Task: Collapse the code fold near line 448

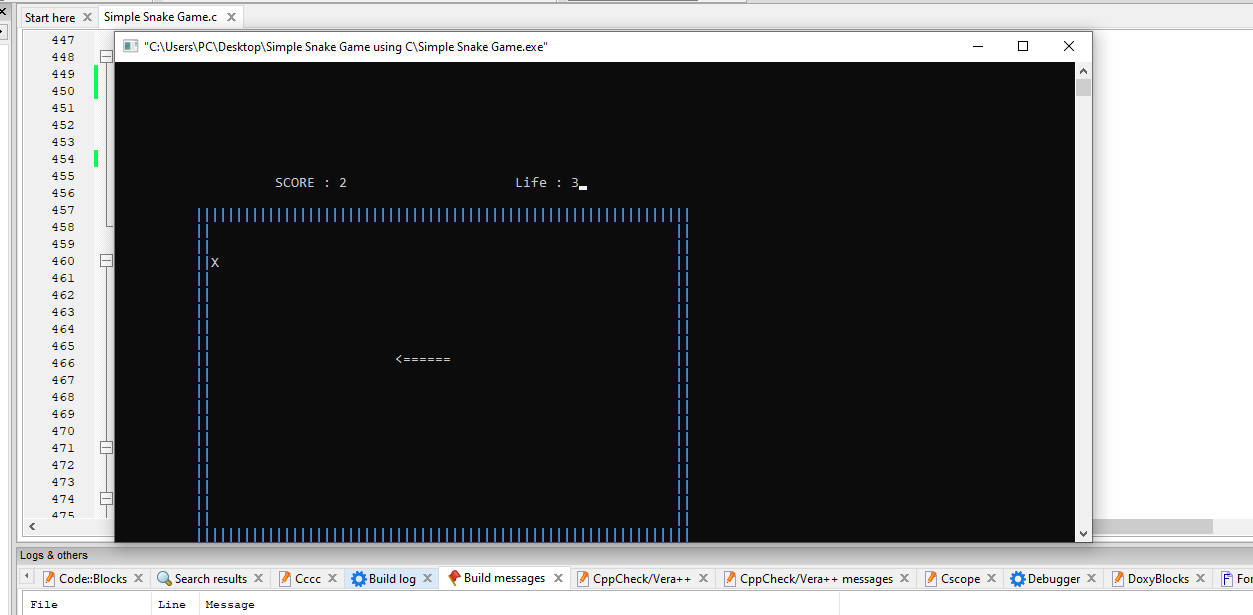Action: click(106, 56)
